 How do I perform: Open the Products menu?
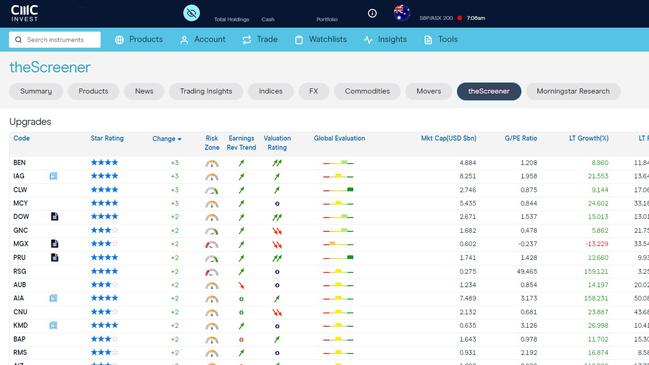coord(139,39)
